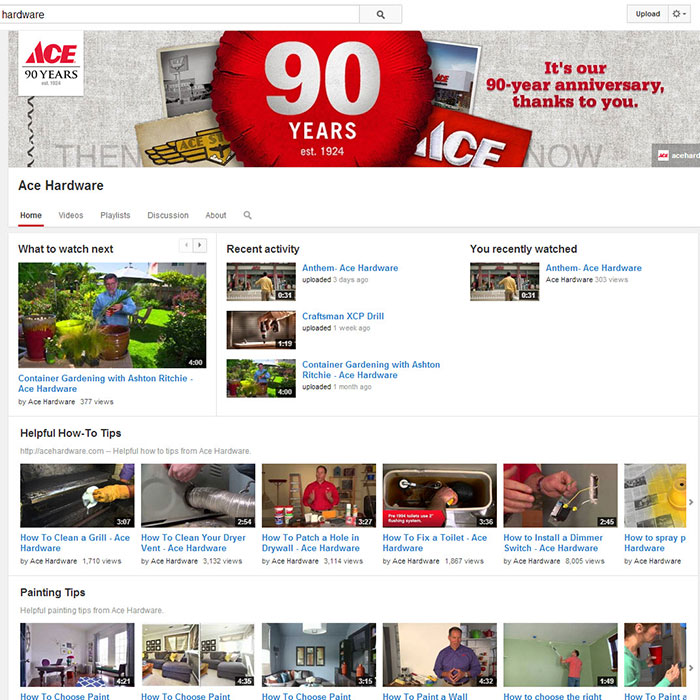Screen dimensions: 700x700
Task: Click by Ace Hardware under featured video
Action: coord(47,402)
